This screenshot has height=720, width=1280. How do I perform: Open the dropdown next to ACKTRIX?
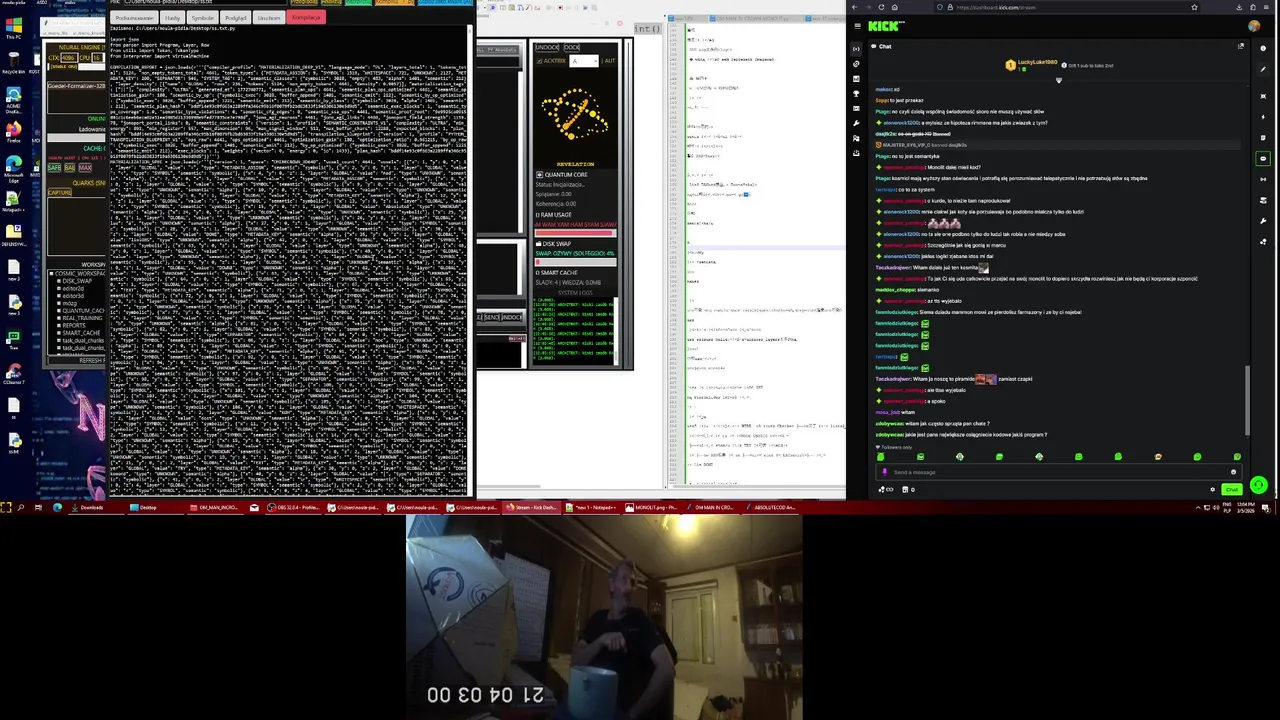click(x=584, y=61)
